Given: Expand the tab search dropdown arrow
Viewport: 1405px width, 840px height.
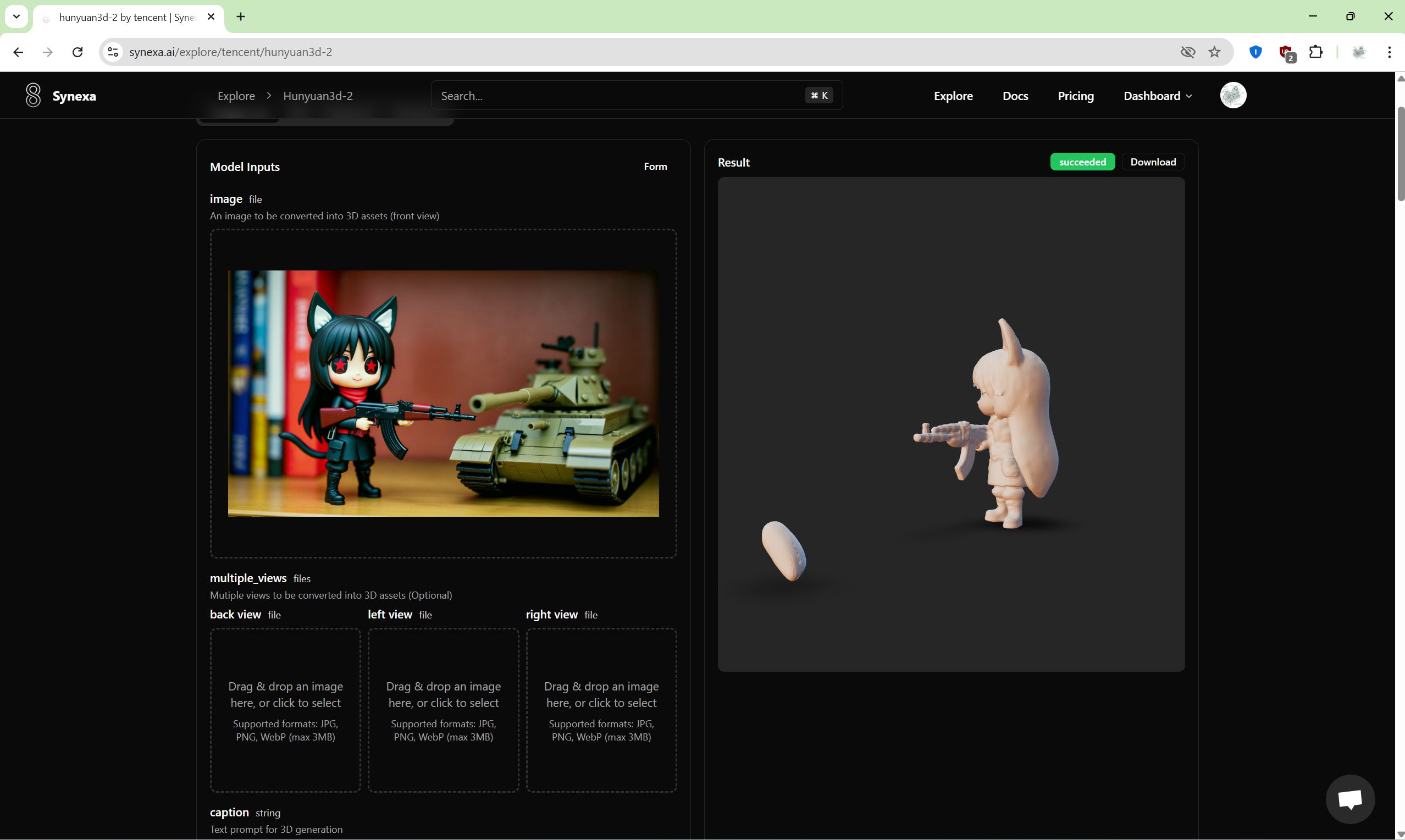Looking at the screenshot, I should (16, 16).
